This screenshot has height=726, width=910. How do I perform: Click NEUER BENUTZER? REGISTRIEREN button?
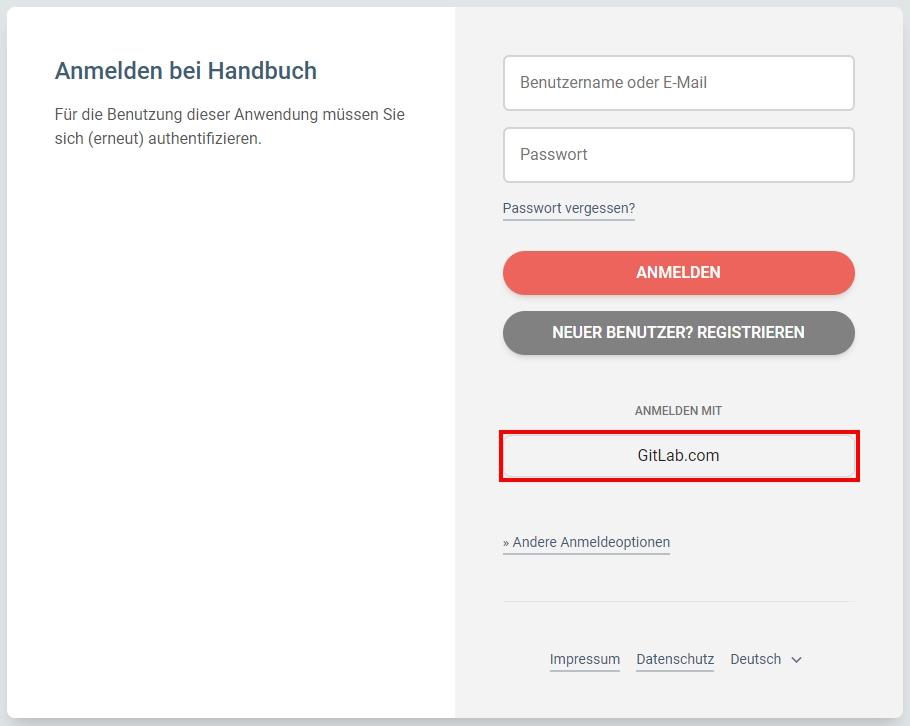tap(678, 333)
